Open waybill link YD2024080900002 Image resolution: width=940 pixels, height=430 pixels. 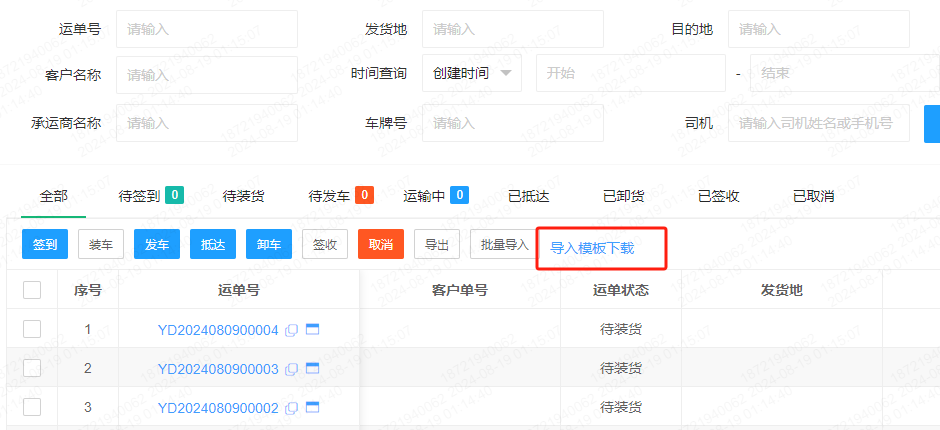tap(218, 408)
